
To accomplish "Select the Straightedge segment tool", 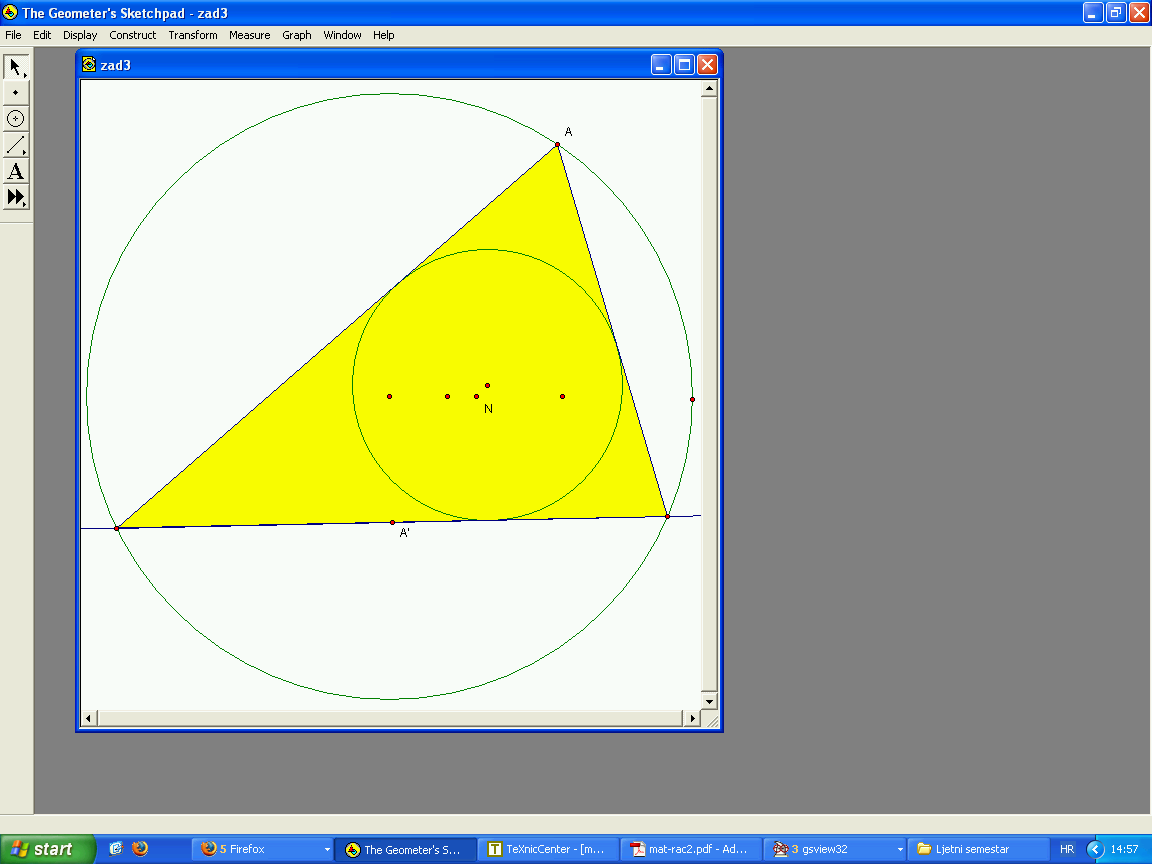I will (16, 146).
